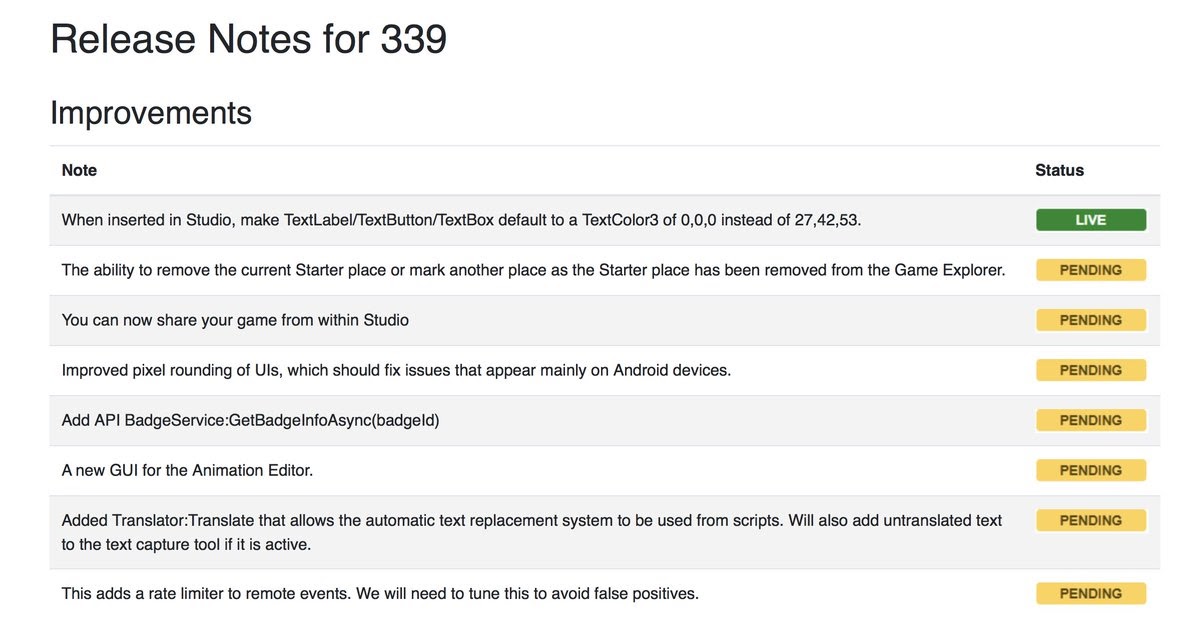Image resolution: width=1200 pixels, height=630 pixels.
Task: Click the Note column header
Action: point(79,170)
